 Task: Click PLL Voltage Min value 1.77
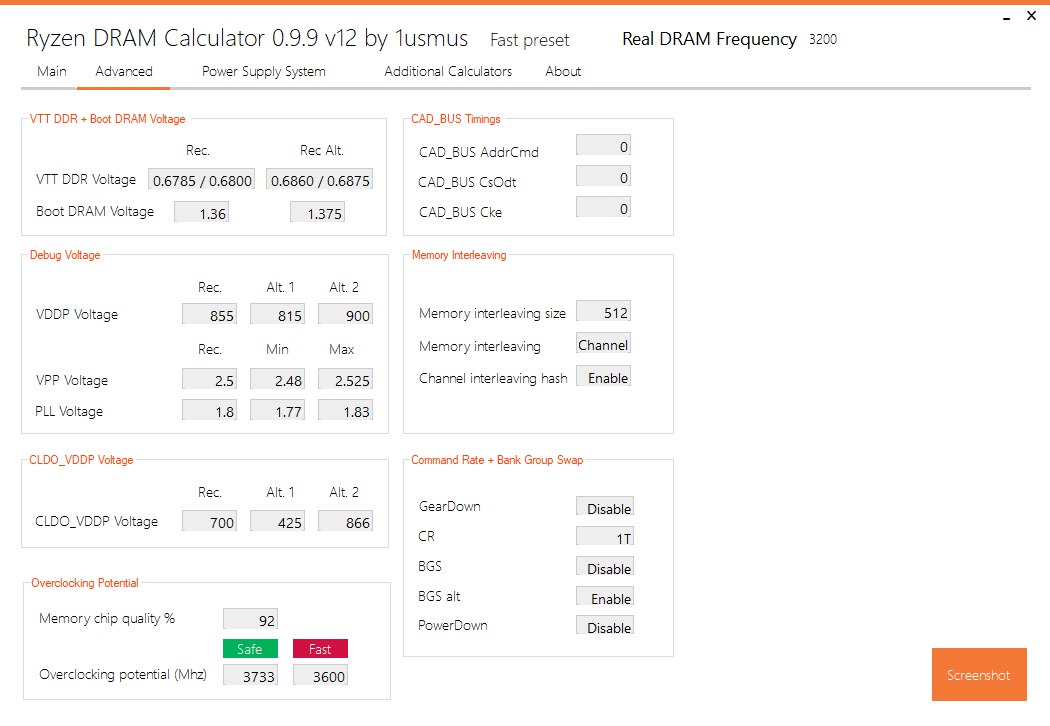277,410
